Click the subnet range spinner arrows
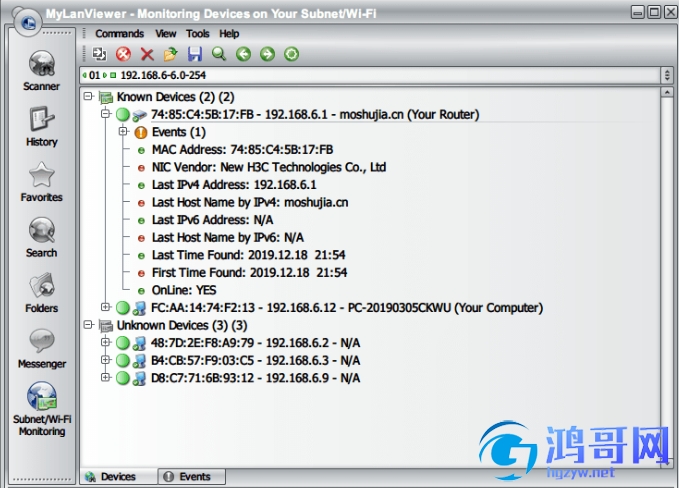Screen dimensions: 679x488 667,75
